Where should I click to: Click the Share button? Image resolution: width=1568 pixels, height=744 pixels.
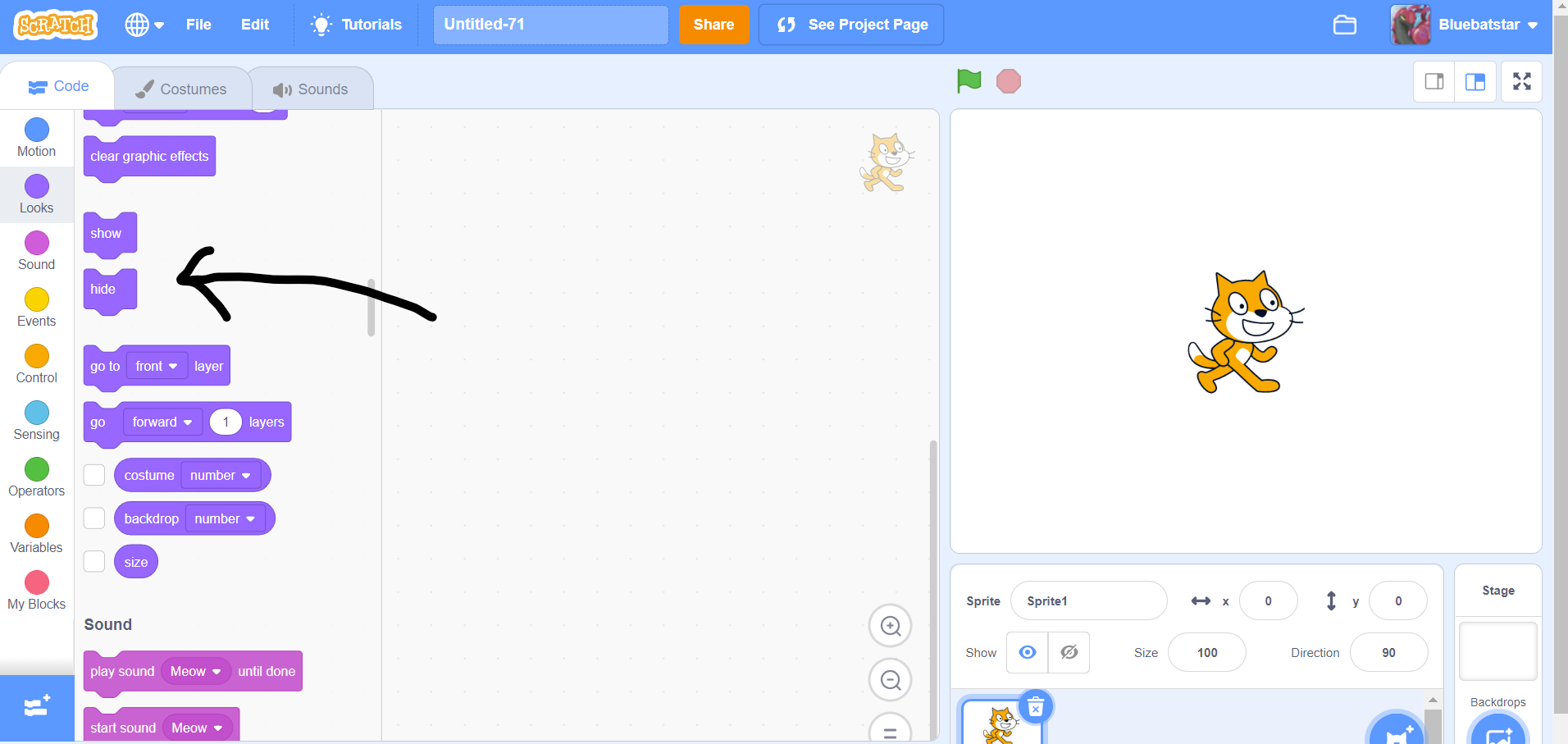click(x=713, y=24)
